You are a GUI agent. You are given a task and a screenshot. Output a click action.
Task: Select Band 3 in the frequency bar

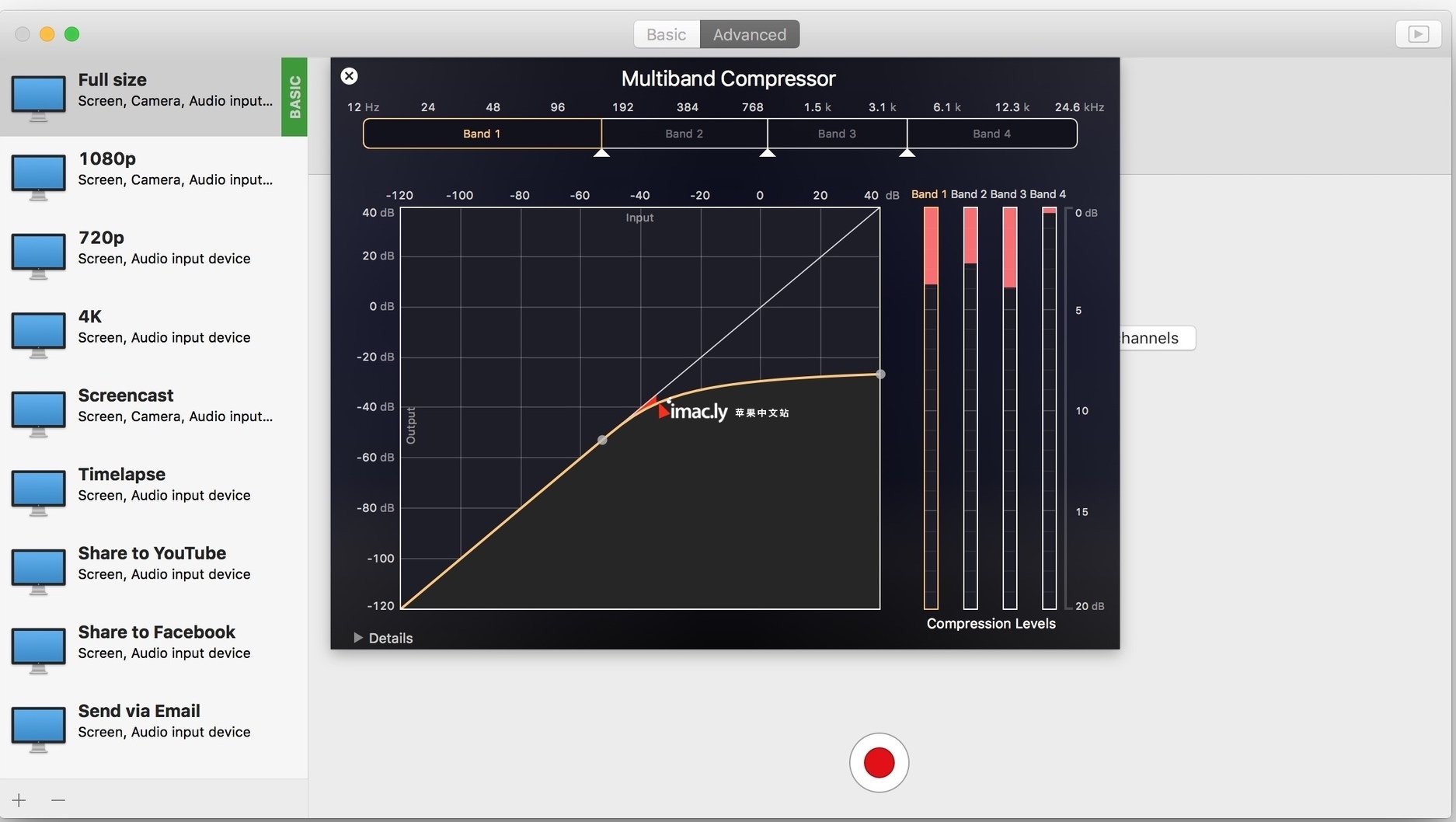[837, 134]
